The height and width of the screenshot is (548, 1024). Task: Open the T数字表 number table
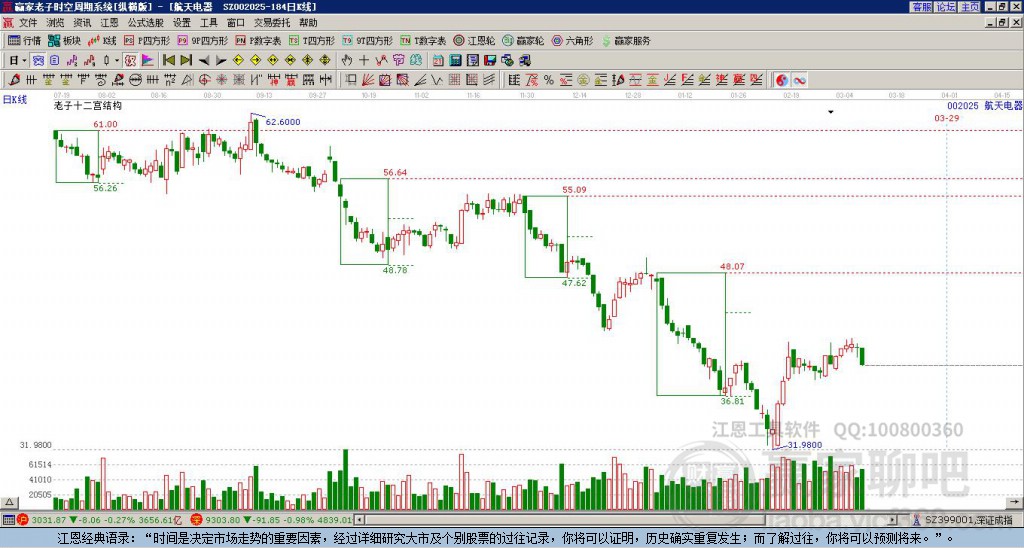coord(423,40)
